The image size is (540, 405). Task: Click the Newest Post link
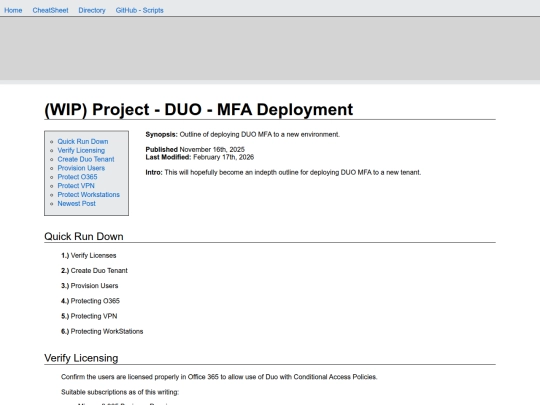pyautogui.click(x=76, y=204)
